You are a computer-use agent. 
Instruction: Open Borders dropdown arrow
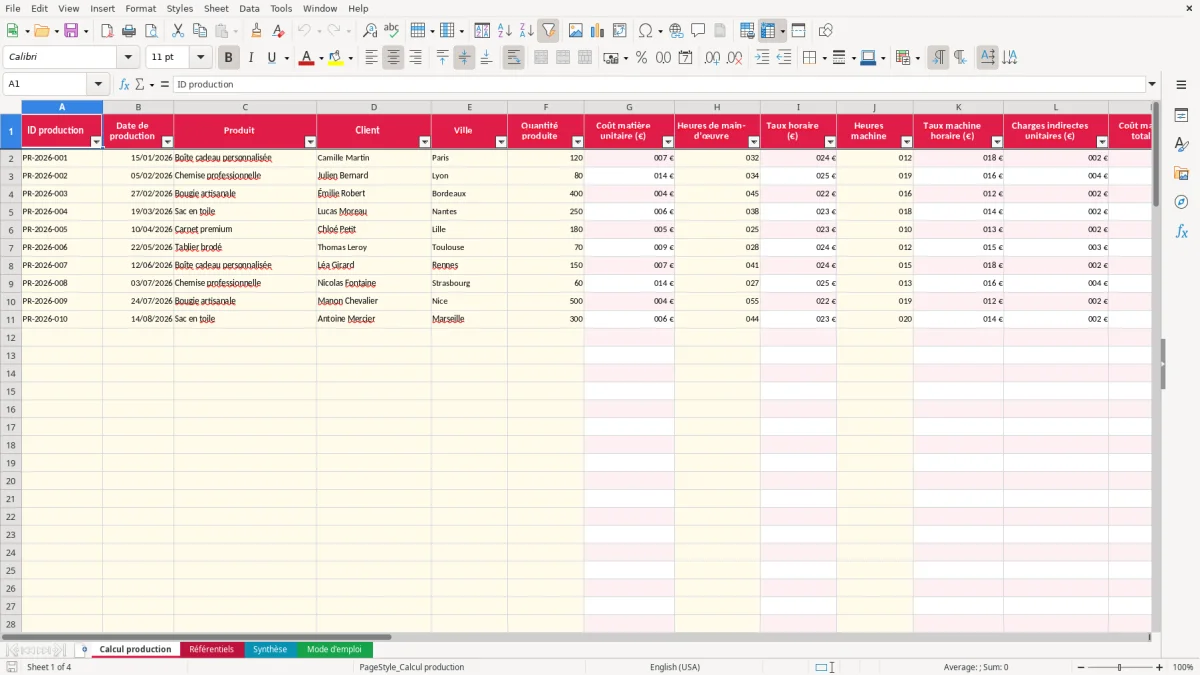(x=824, y=58)
